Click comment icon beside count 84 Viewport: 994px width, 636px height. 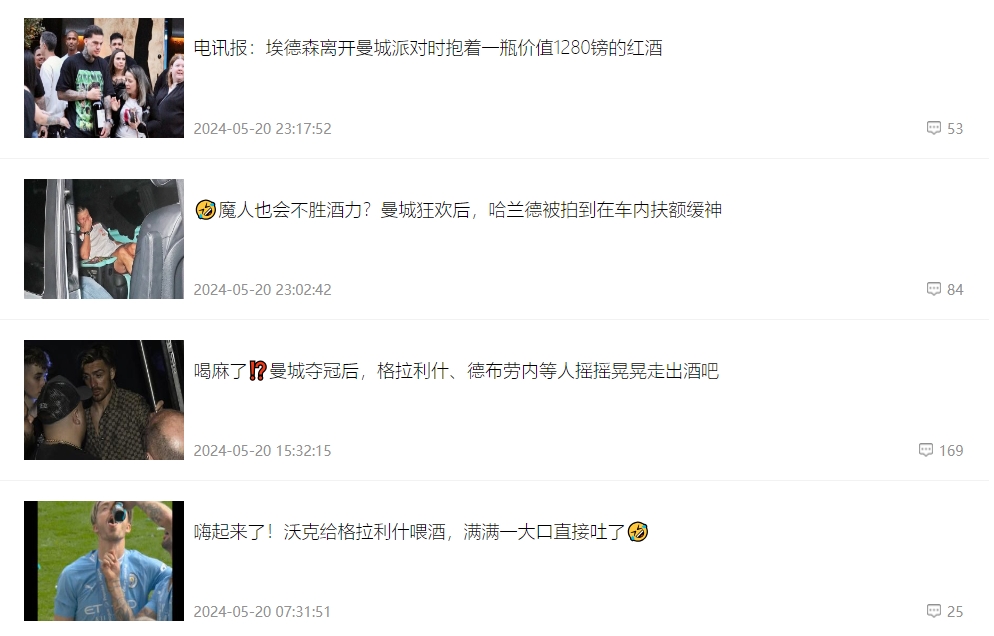pyautogui.click(x=933, y=289)
